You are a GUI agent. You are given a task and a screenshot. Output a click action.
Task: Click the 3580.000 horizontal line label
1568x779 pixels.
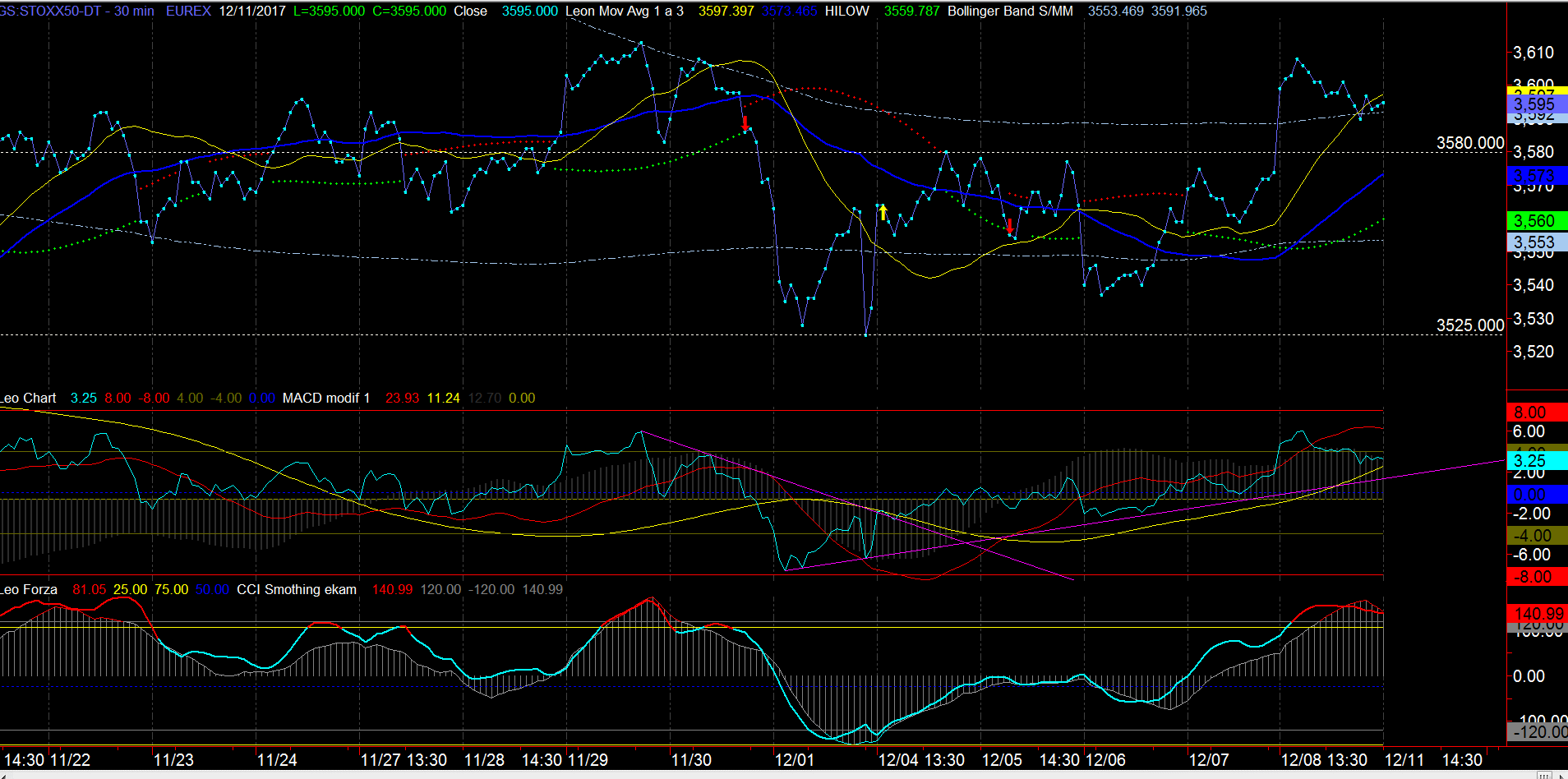click(1470, 143)
